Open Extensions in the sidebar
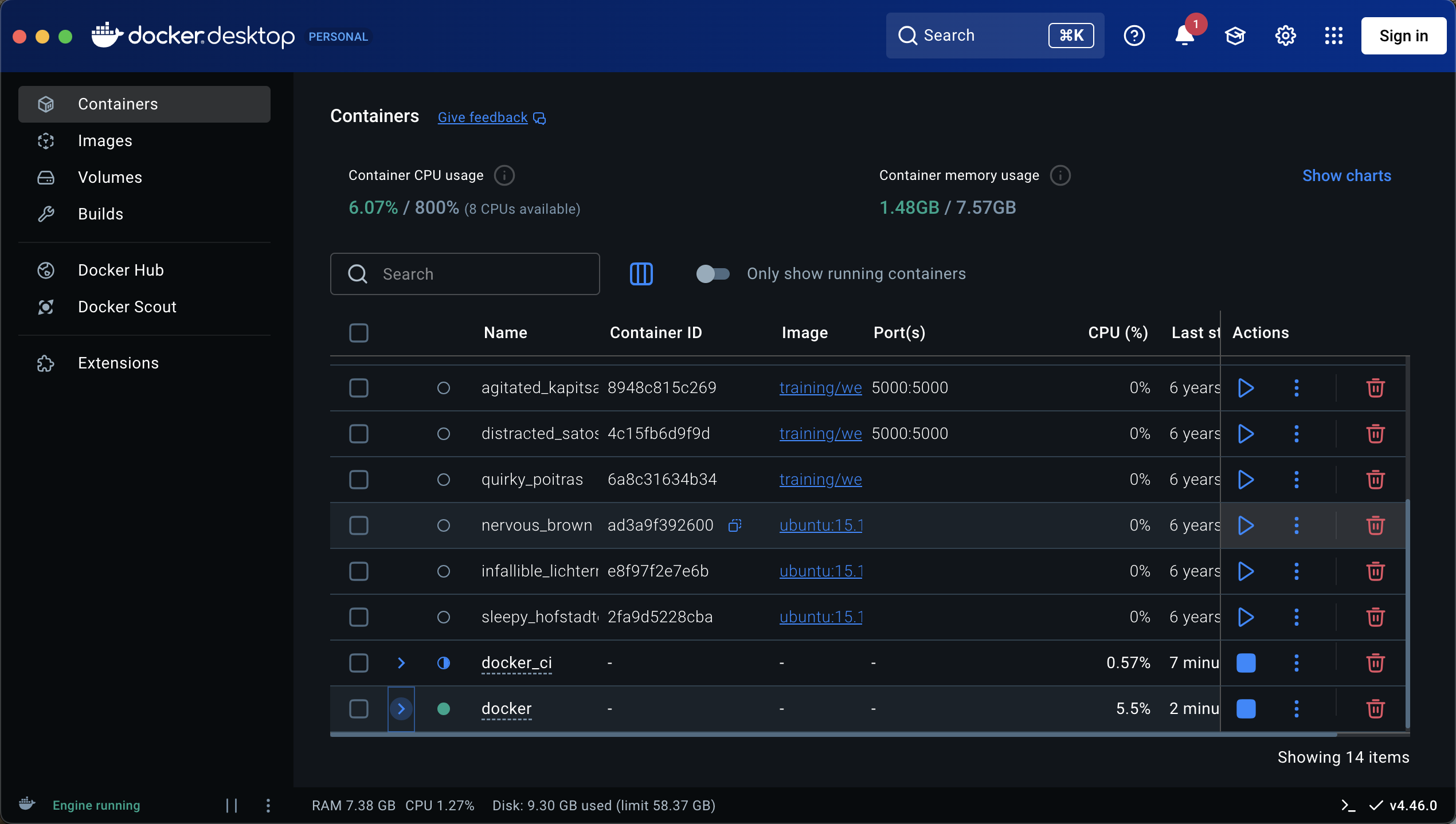The width and height of the screenshot is (1456, 824). [144, 363]
